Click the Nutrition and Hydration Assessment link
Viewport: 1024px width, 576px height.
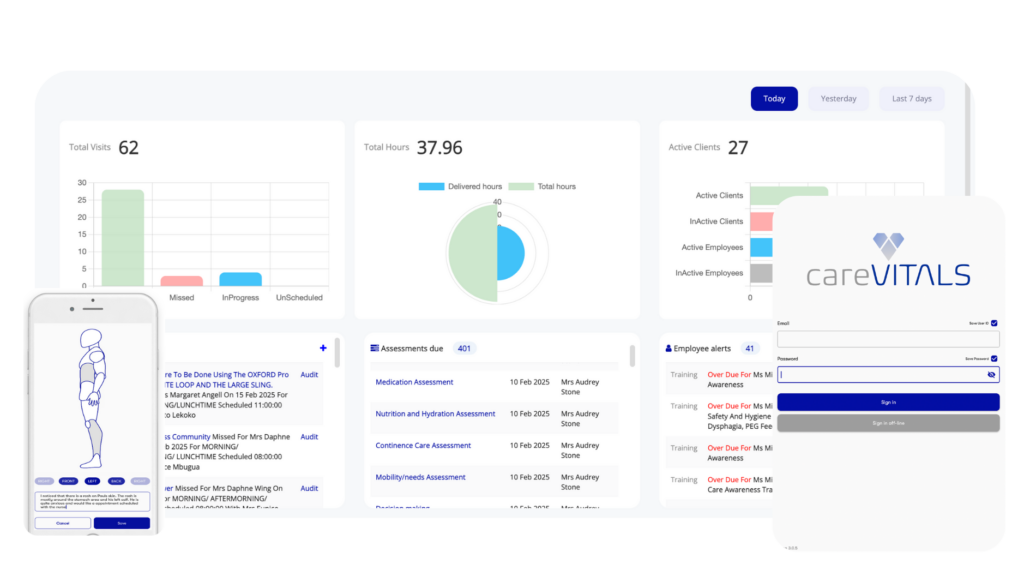[435, 414]
